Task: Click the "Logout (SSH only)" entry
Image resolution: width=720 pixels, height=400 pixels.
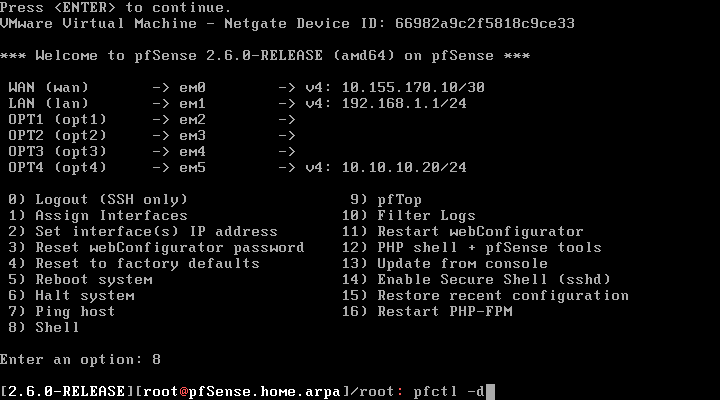Action: 110,199
